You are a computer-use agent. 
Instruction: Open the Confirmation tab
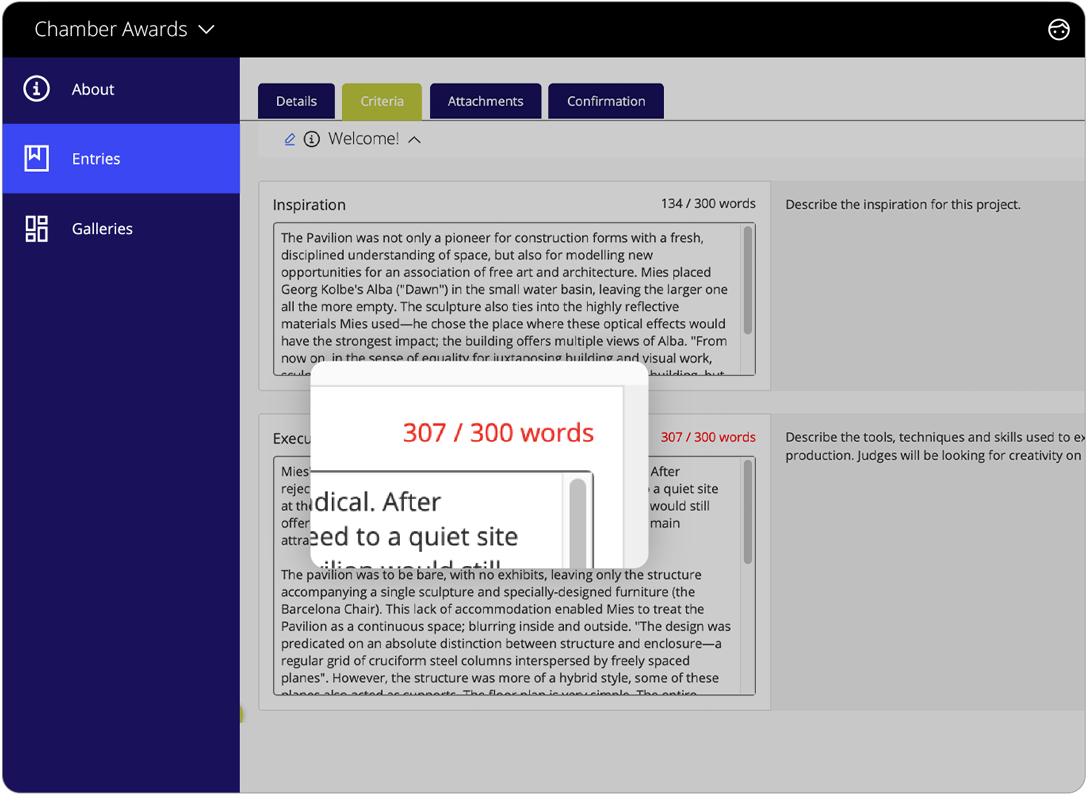coord(605,100)
